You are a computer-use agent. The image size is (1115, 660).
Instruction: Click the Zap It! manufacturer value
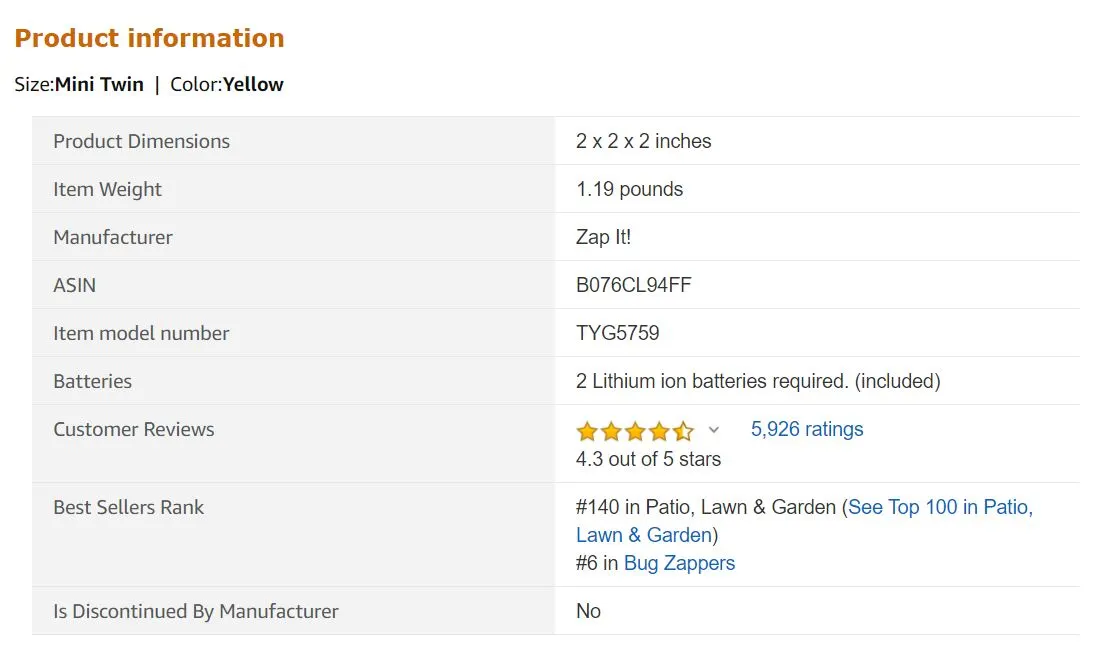click(x=603, y=237)
